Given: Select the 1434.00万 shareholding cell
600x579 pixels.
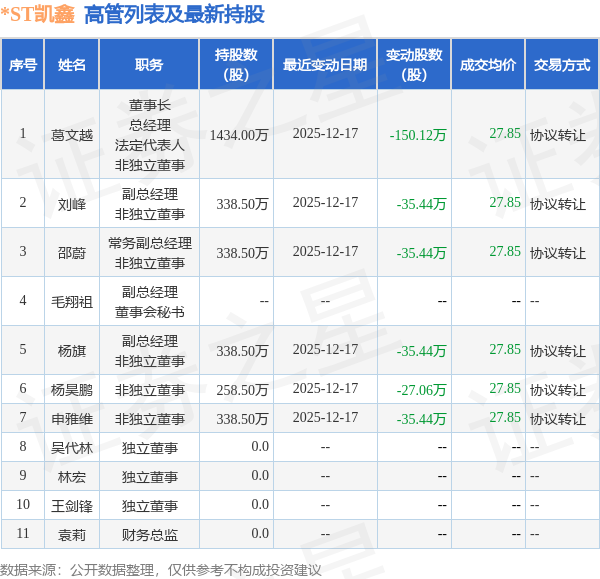Looking at the screenshot, I should pos(239,135).
